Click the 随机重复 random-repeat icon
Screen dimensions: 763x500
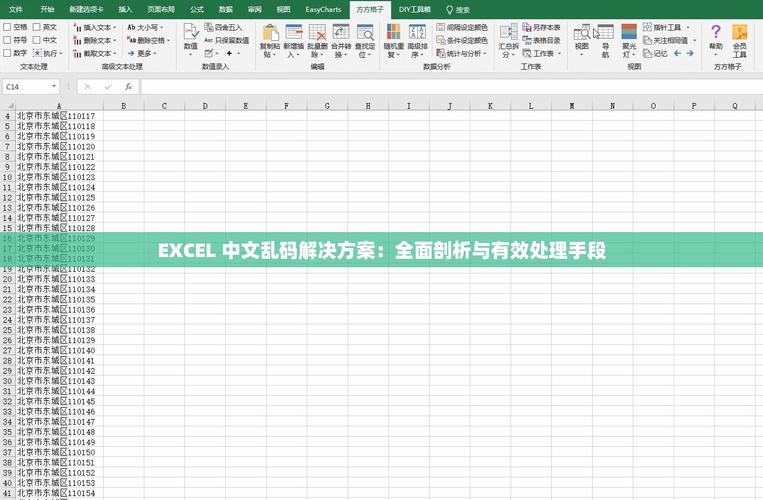pos(393,41)
